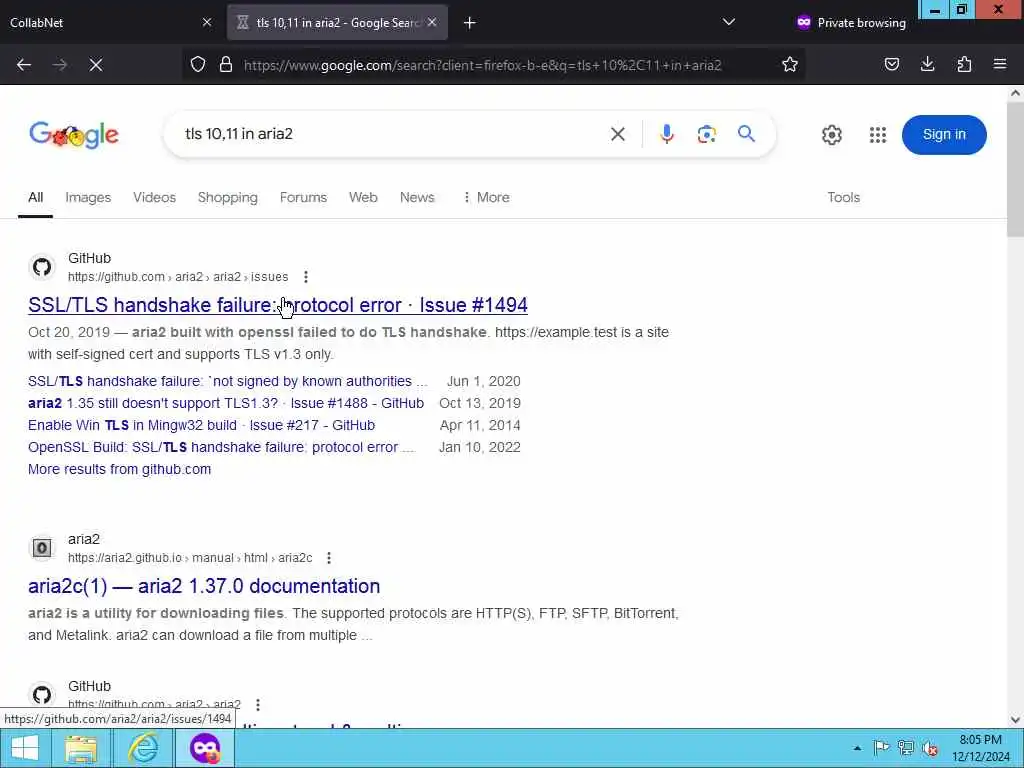Open aria2c(1) aria2 1.37.0 documentation result
Image resolution: width=1024 pixels, height=768 pixels.
click(x=204, y=586)
